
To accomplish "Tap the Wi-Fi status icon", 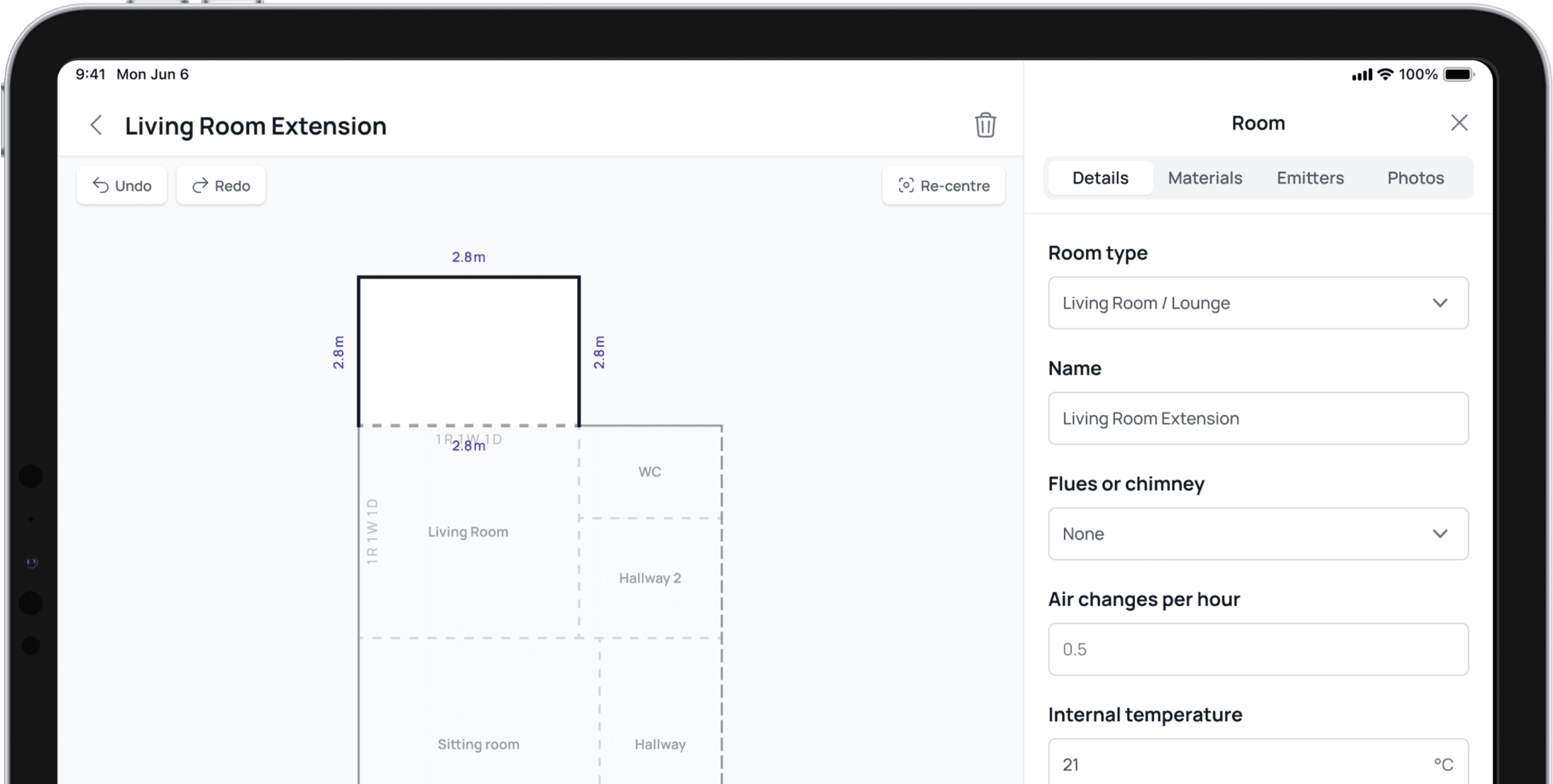I will point(1386,75).
